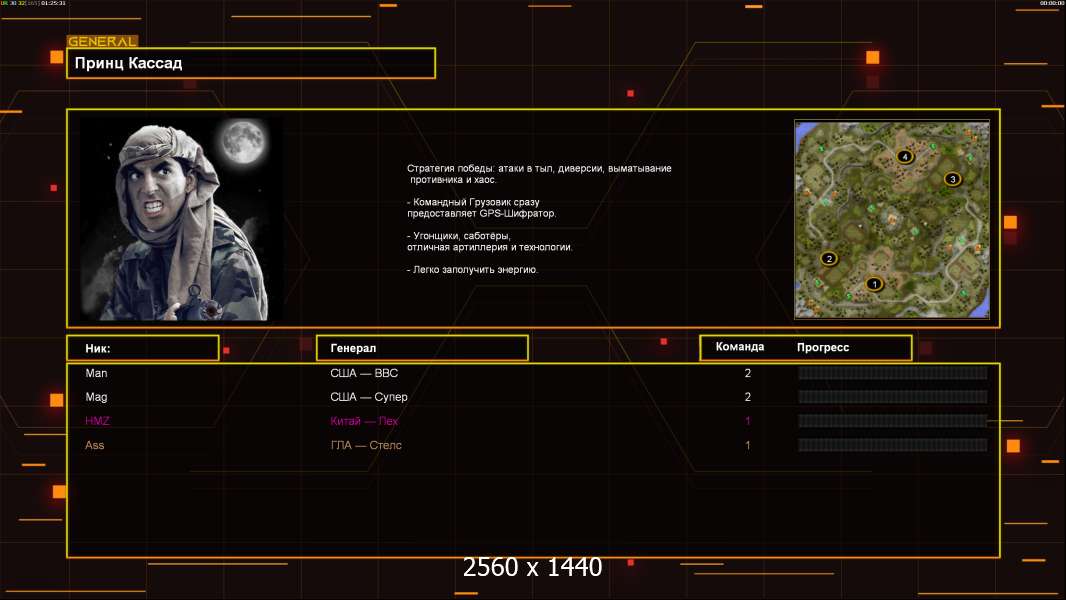Click the Прогресс column header
The image size is (1066, 600).
pos(823,347)
